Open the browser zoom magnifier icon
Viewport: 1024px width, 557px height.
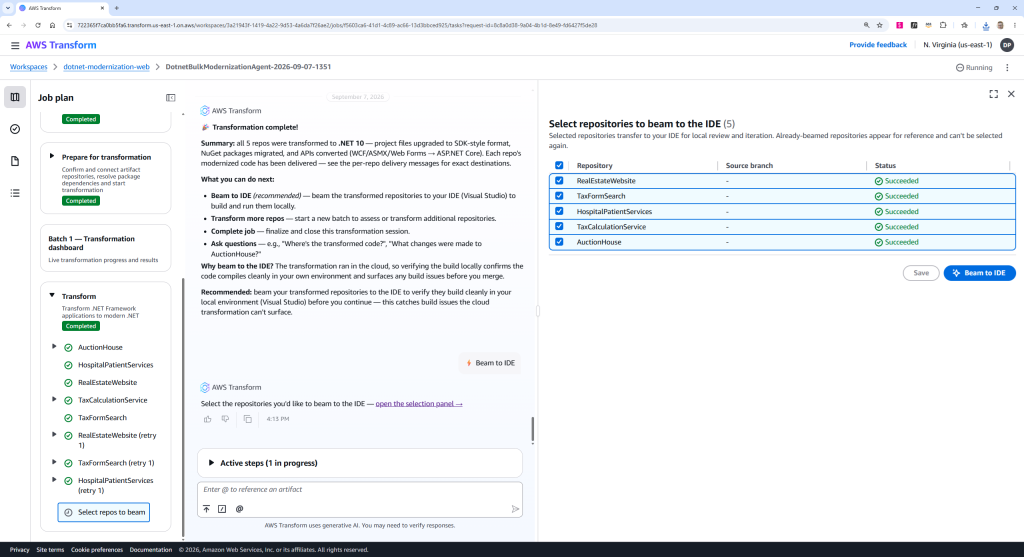coord(867,25)
